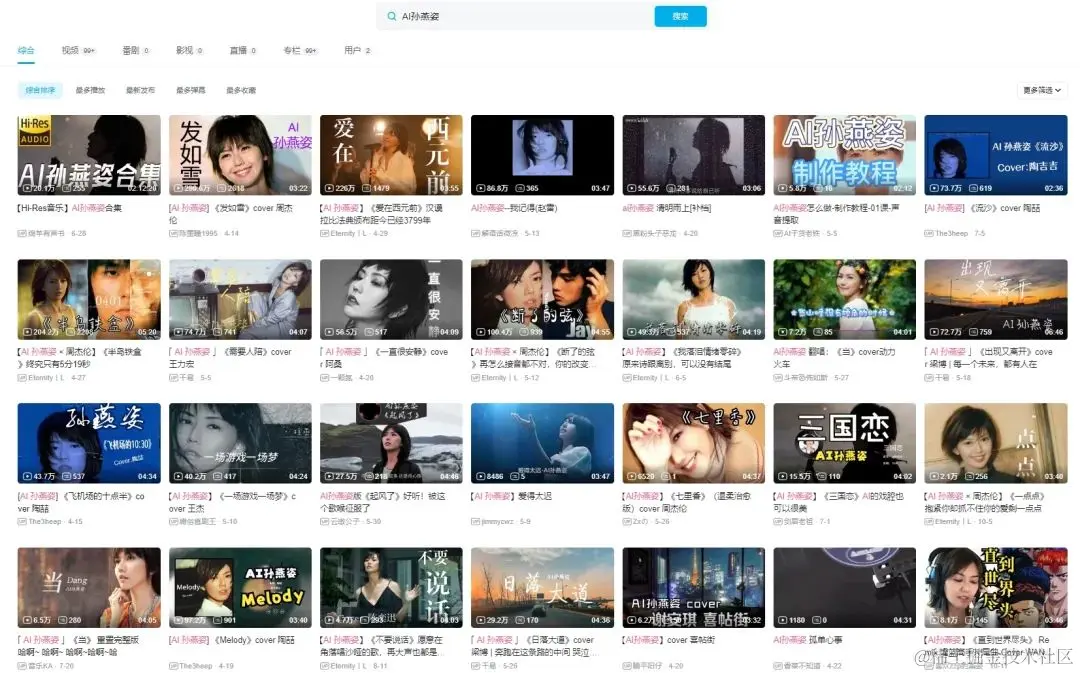This screenshot has height=673, width=1080.
Task: Click UP icon beside 千暑 under 需要人陪
Action: point(174,377)
